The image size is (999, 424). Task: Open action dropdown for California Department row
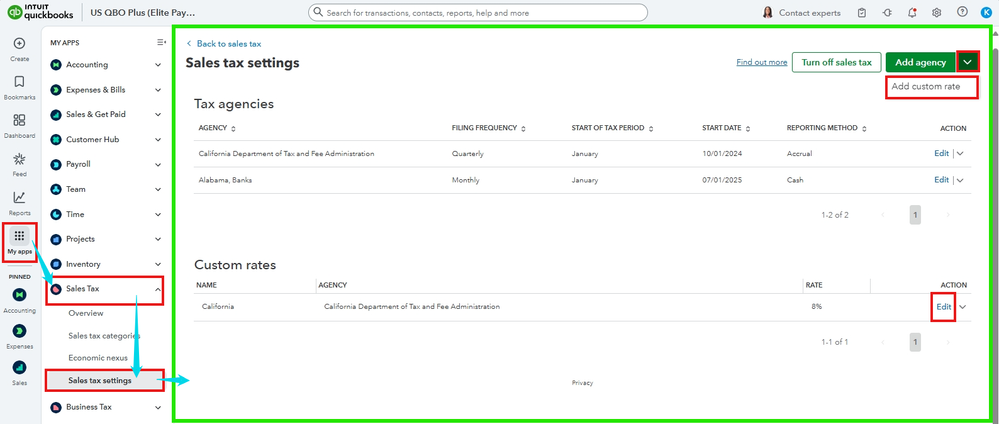tap(960, 154)
